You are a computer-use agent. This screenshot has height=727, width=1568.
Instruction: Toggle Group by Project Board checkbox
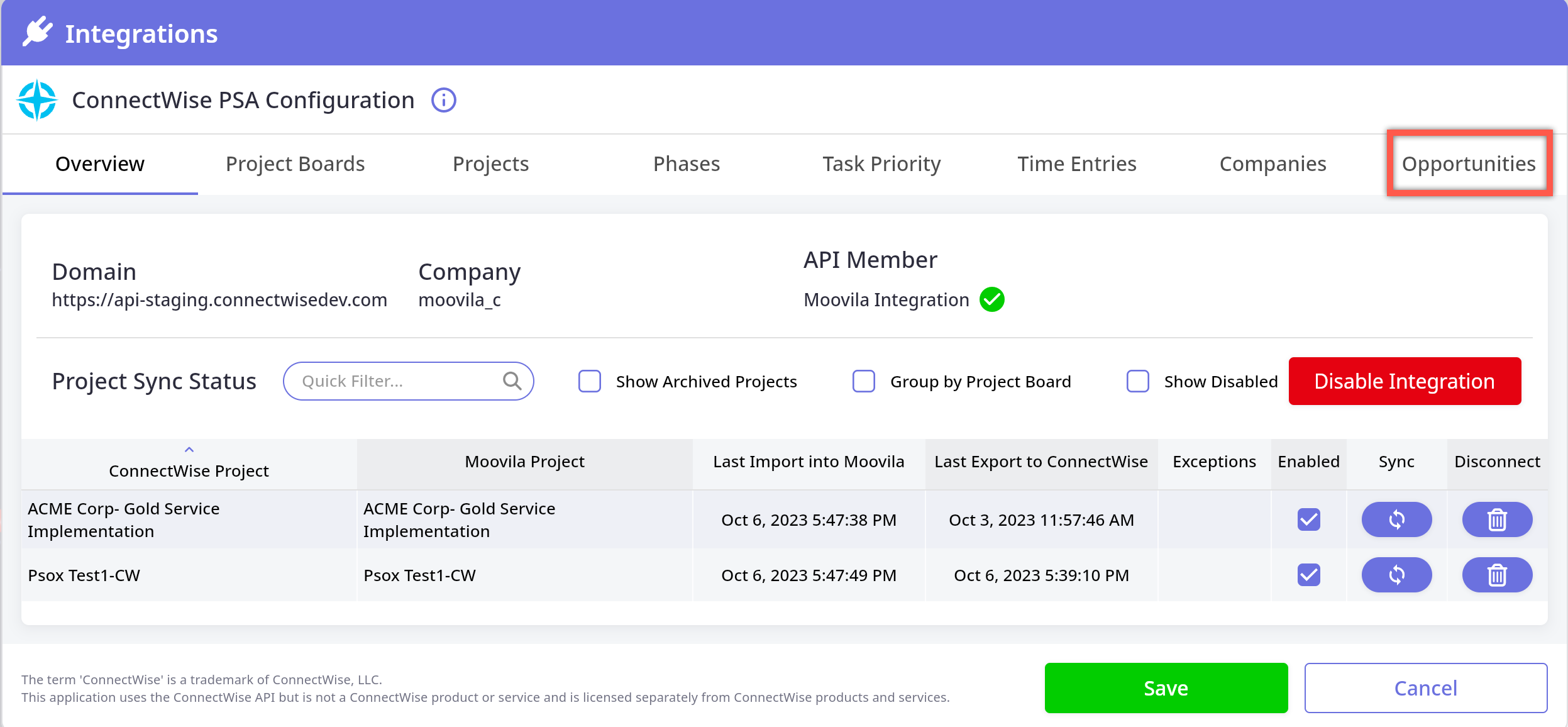tap(863, 381)
